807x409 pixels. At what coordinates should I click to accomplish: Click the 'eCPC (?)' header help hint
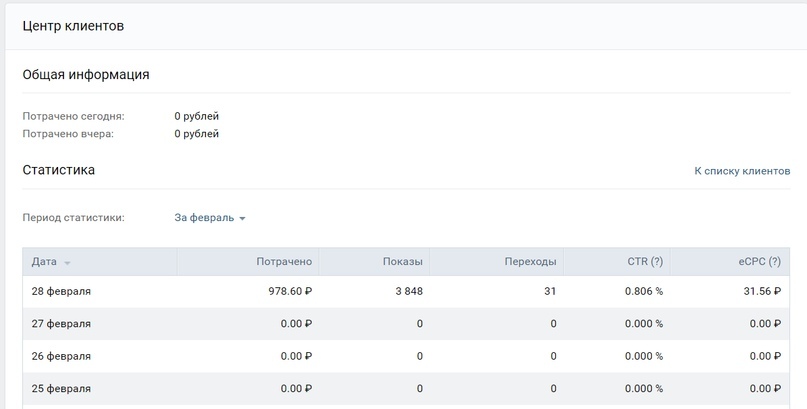[775, 261]
